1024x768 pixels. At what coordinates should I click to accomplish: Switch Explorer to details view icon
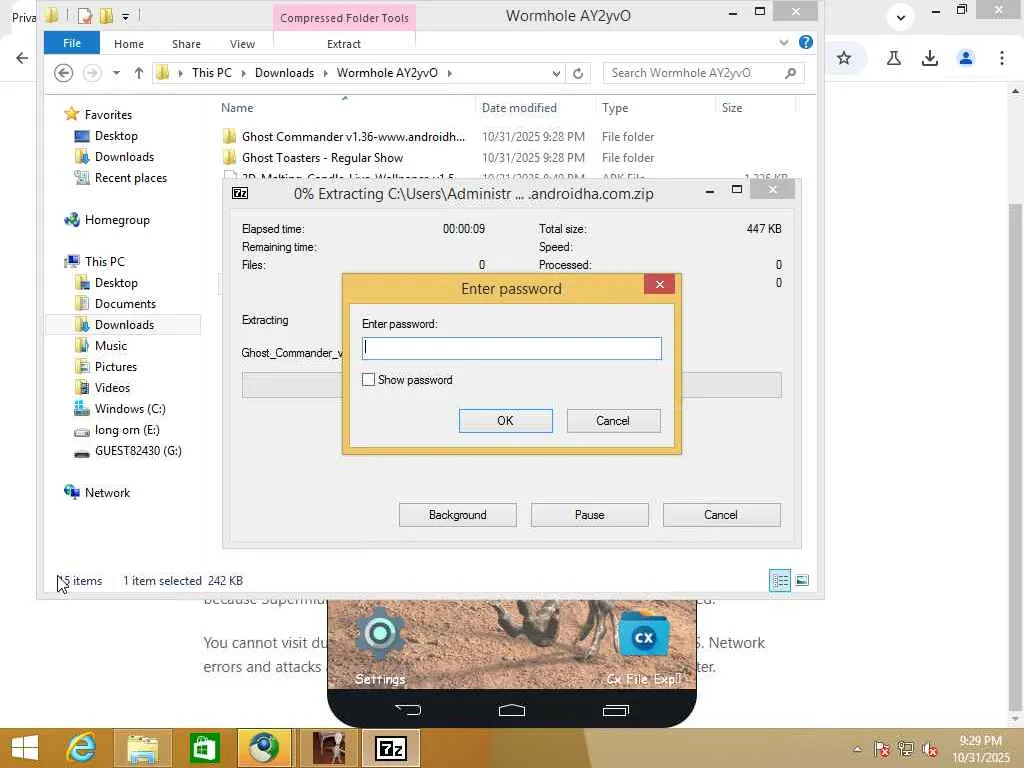click(x=780, y=581)
